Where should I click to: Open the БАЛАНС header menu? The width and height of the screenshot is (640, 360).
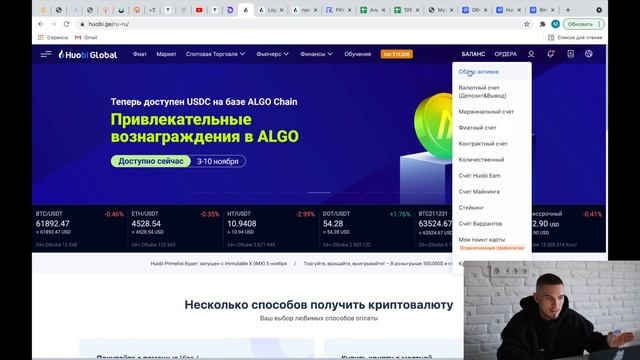pyautogui.click(x=473, y=54)
